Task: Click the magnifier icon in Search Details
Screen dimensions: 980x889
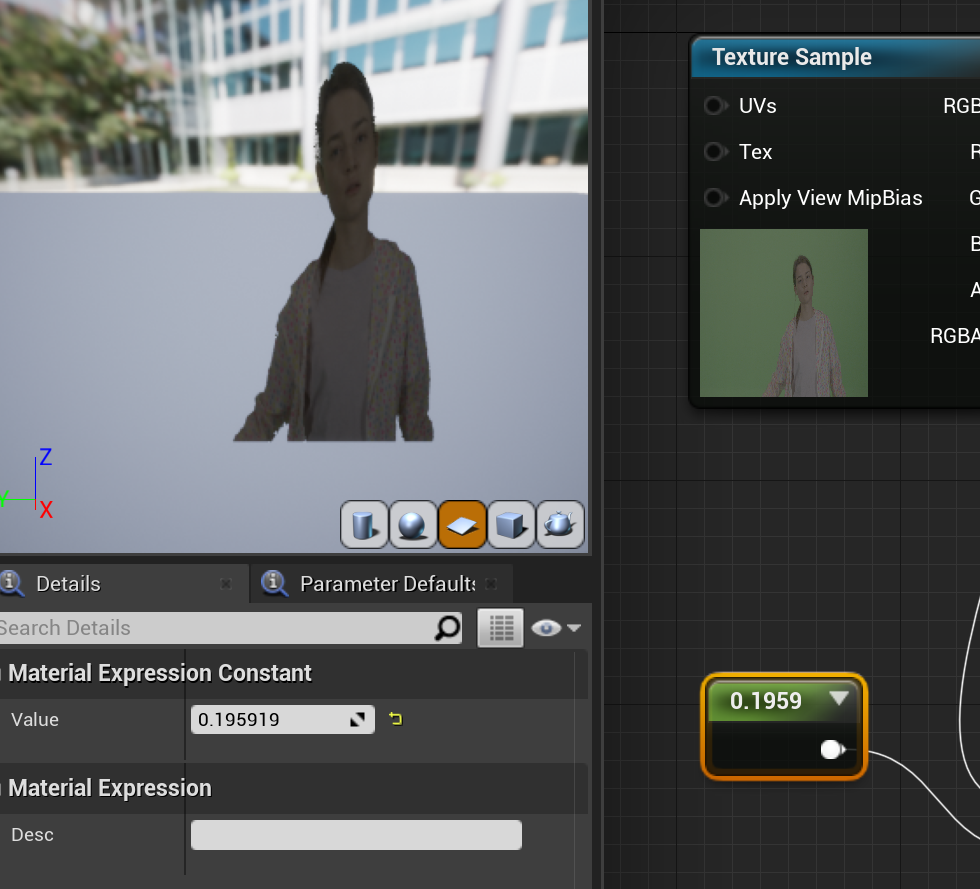Action: click(447, 628)
